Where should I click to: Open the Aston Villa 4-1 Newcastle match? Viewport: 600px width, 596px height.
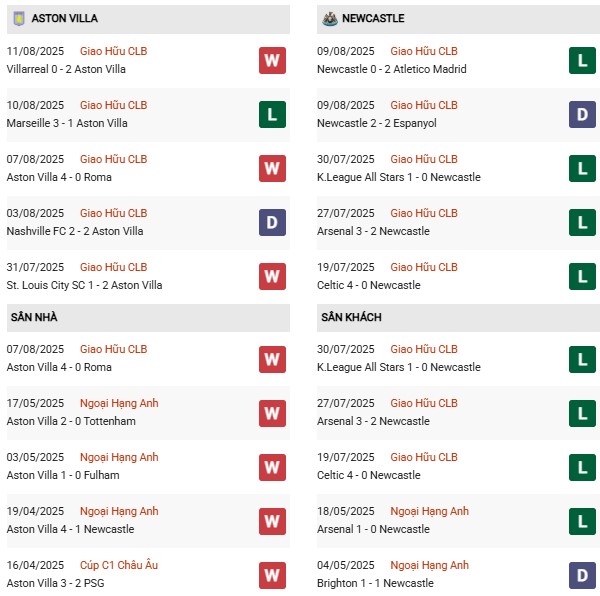point(70,529)
